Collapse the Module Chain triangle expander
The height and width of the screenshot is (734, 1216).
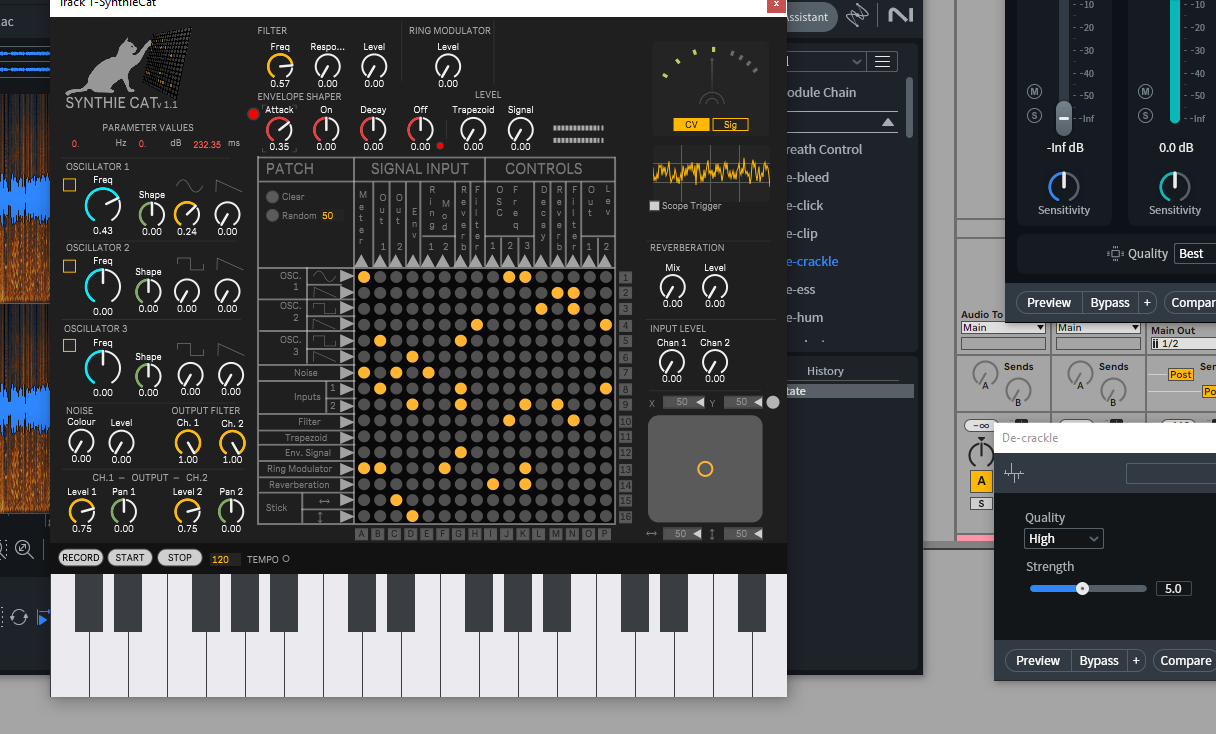click(x=888, y=122)
